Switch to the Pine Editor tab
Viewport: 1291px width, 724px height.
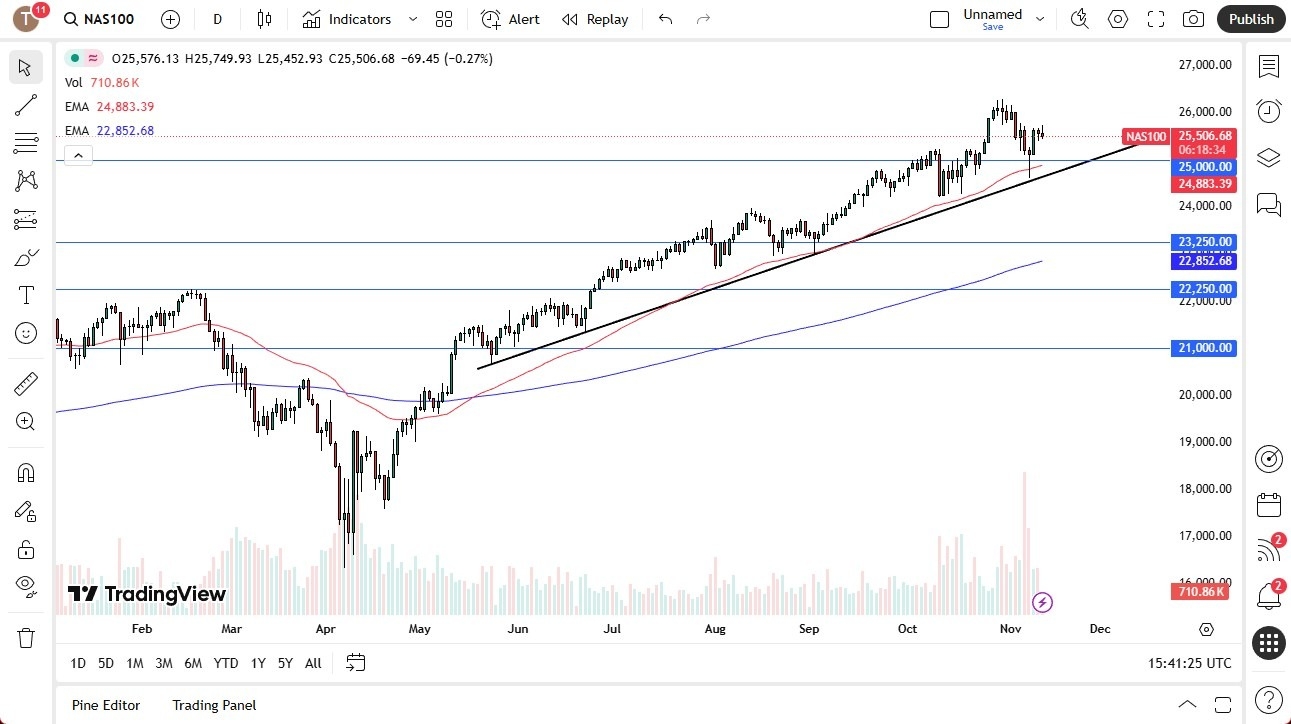tap(105, 705)
